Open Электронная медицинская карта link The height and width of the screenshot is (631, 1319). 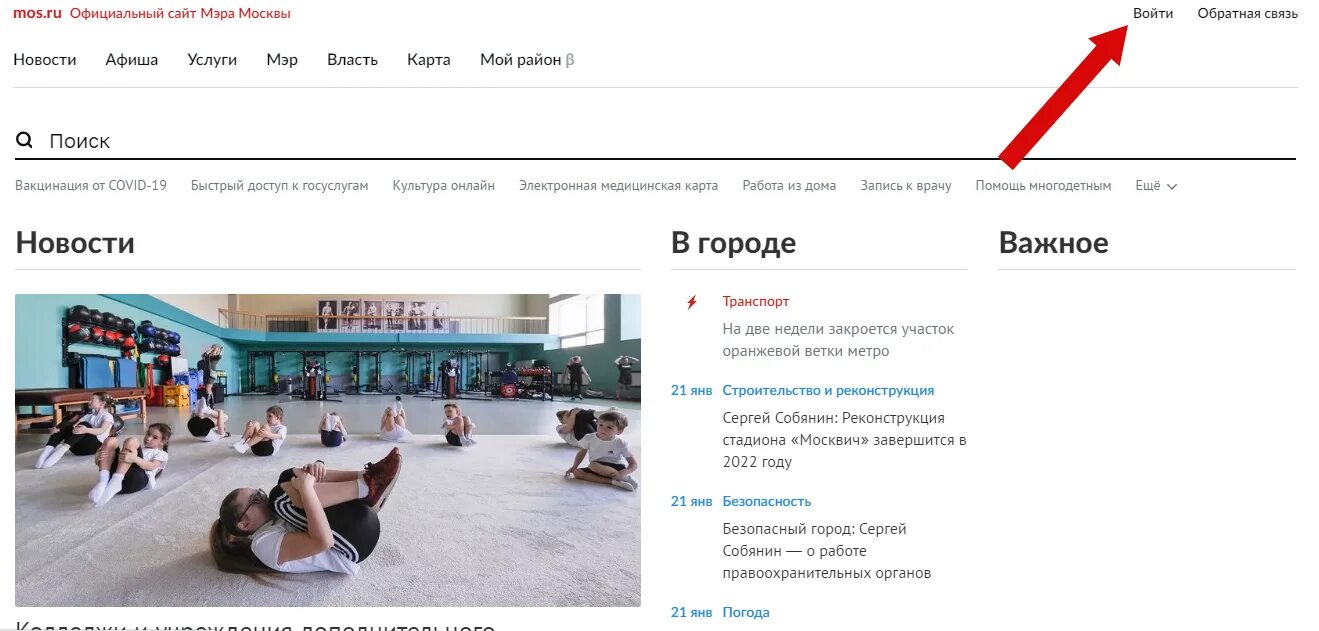tap(618, 186)
